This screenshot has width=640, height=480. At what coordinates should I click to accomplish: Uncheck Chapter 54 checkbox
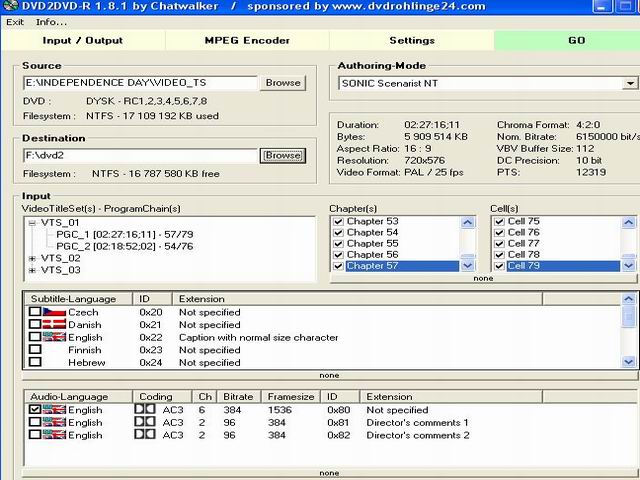tap(338, 233)
